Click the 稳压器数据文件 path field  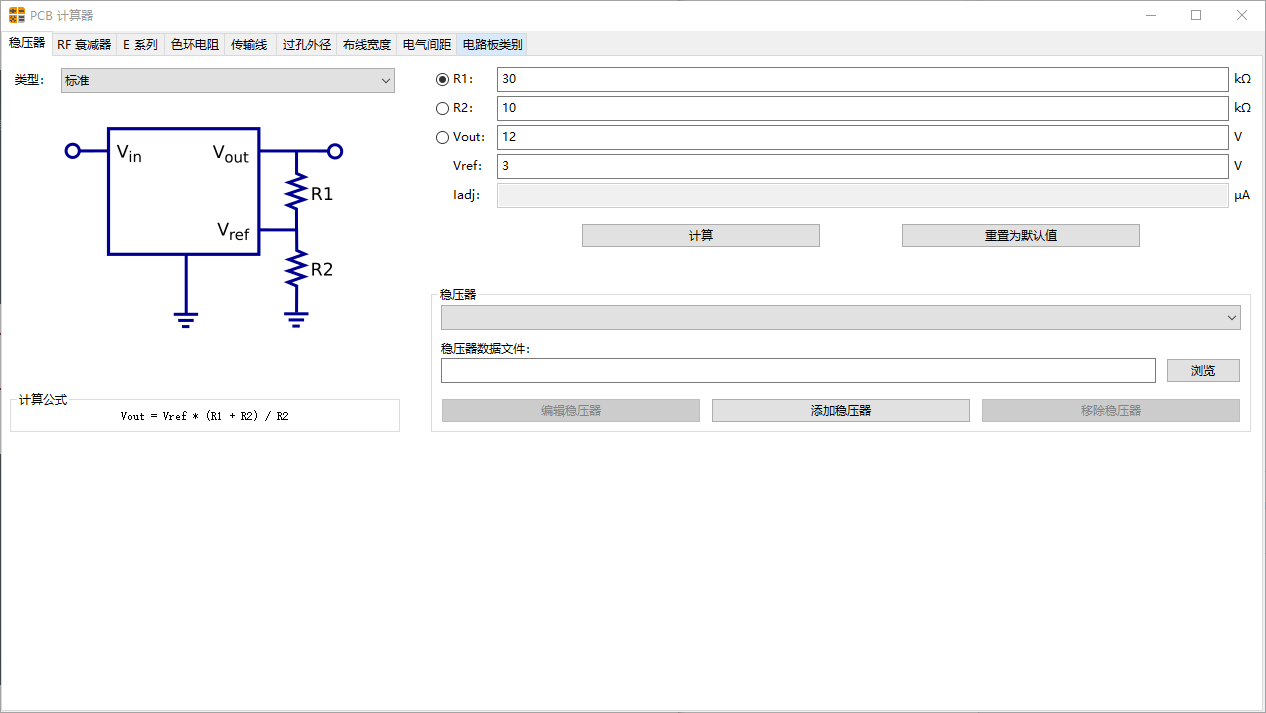click(x=797, y=371)
